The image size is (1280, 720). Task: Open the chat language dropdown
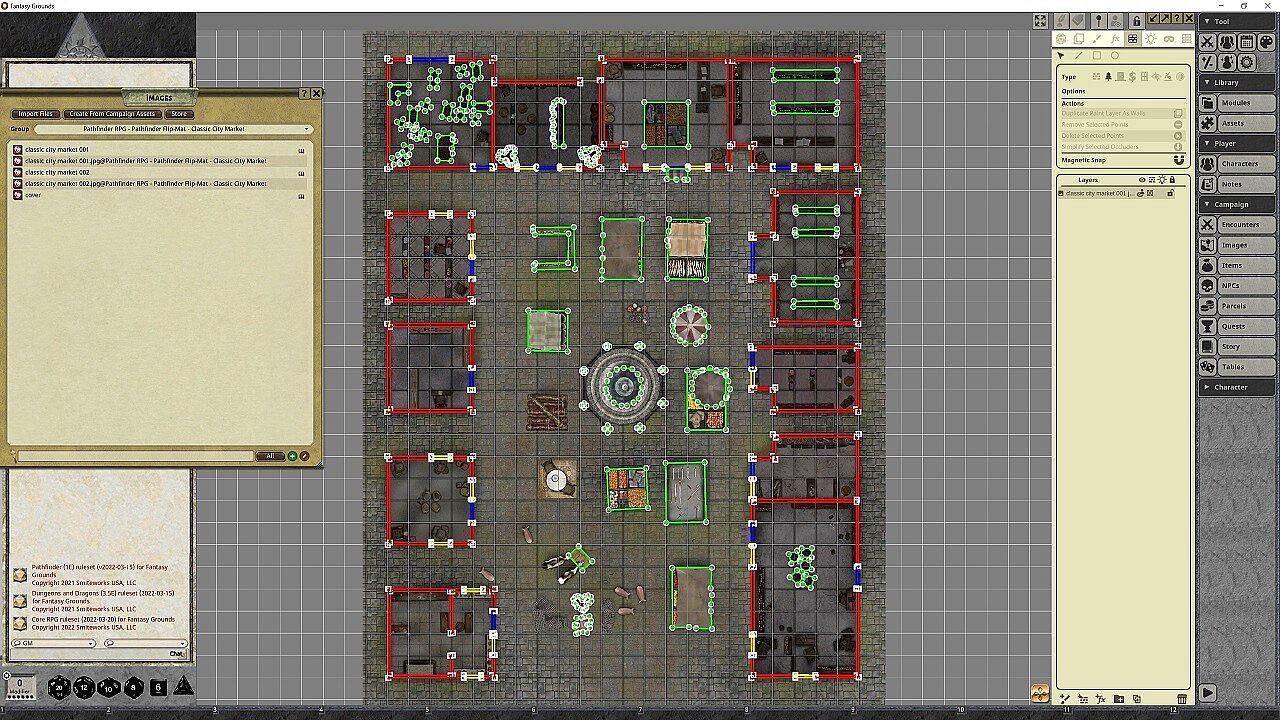click(x=145, y=643)
